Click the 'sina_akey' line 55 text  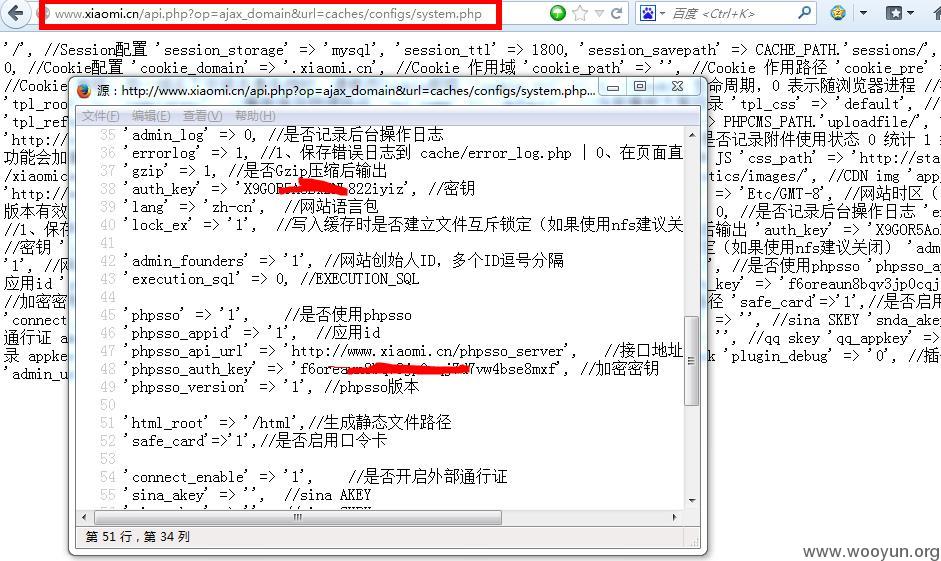click(x=247, y=495)
